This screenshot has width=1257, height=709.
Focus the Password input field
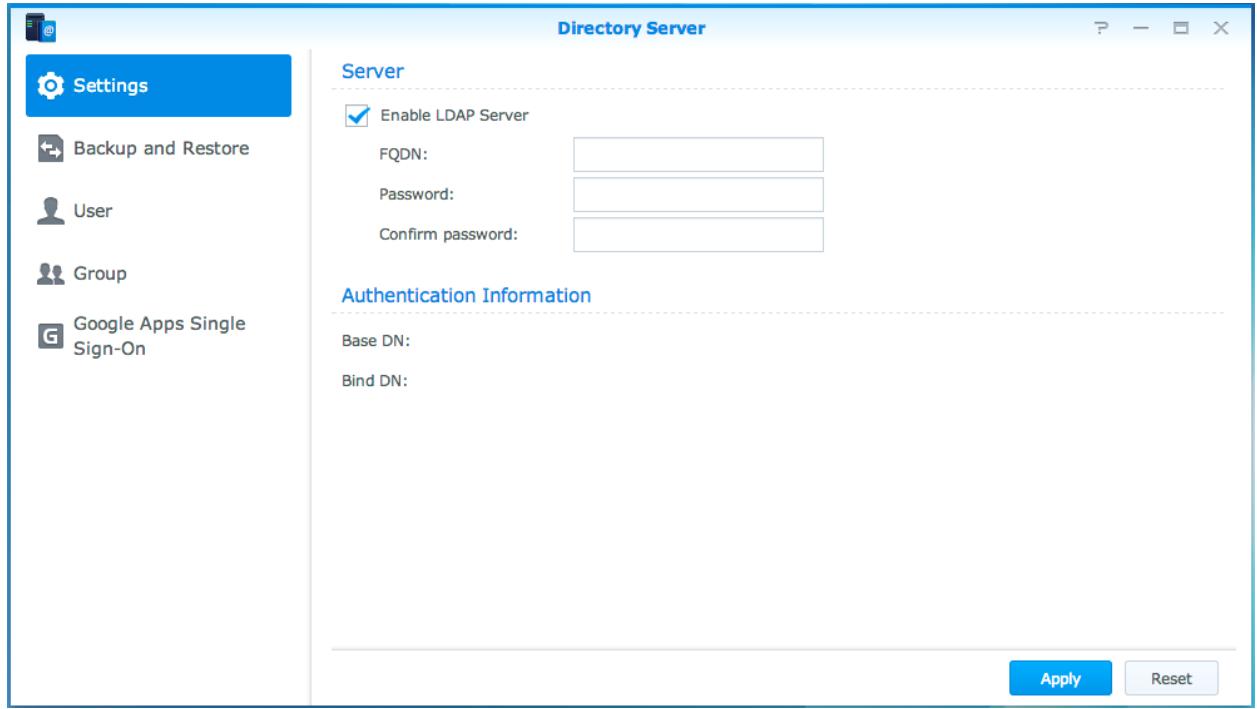(x=698, y=195)
